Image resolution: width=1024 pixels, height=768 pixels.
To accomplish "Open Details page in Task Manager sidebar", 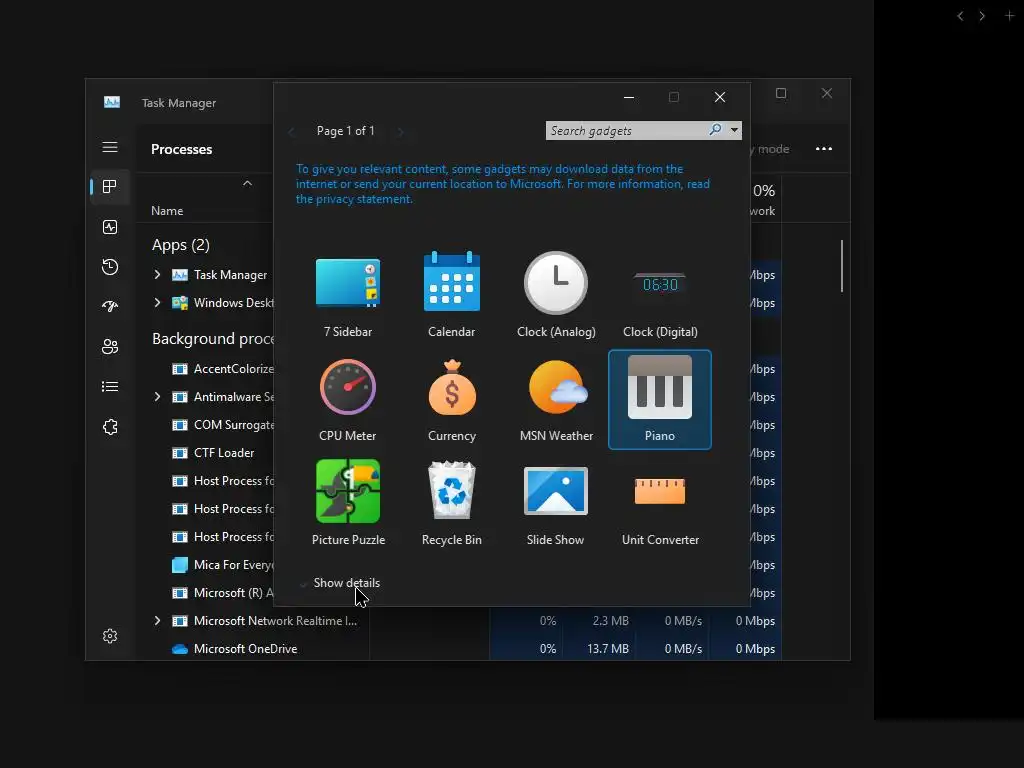I will tap(110, 387).
